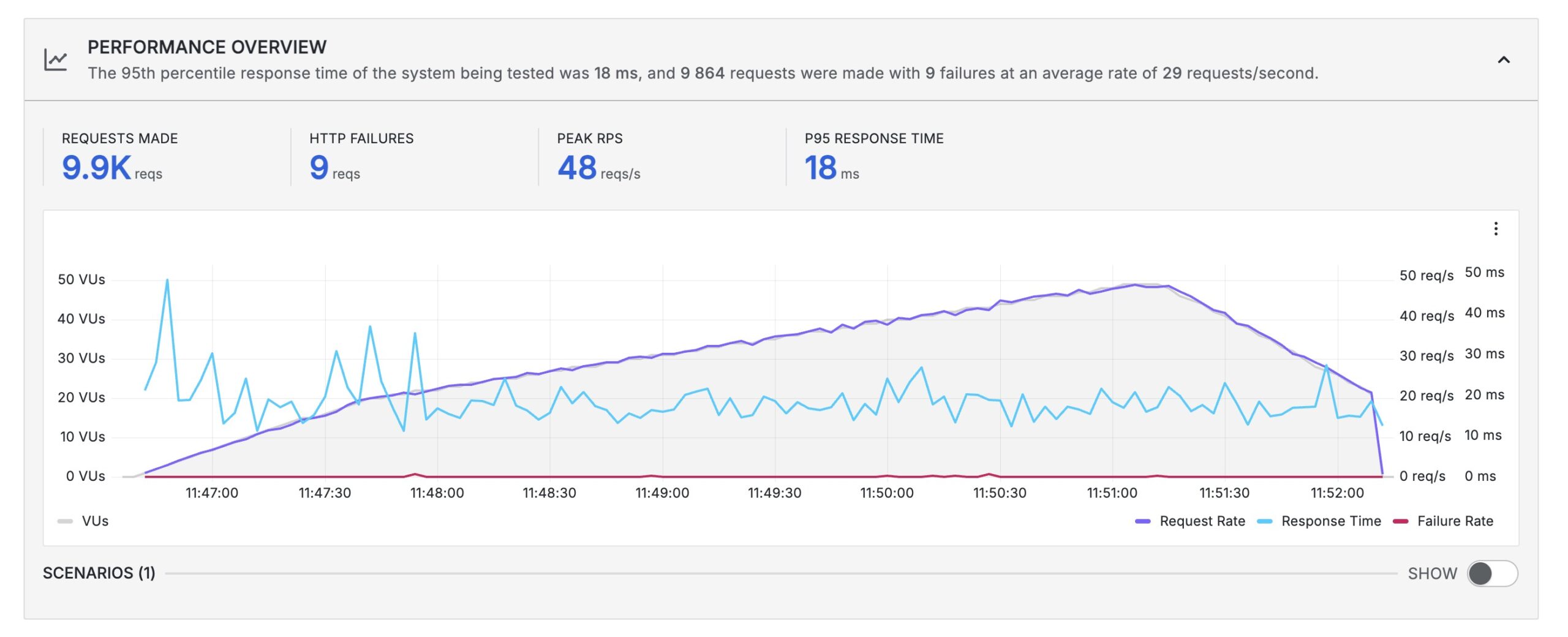Click the Performance Overview header title
This screenshot has width=1568, height=637.
[x=207, y=47]
